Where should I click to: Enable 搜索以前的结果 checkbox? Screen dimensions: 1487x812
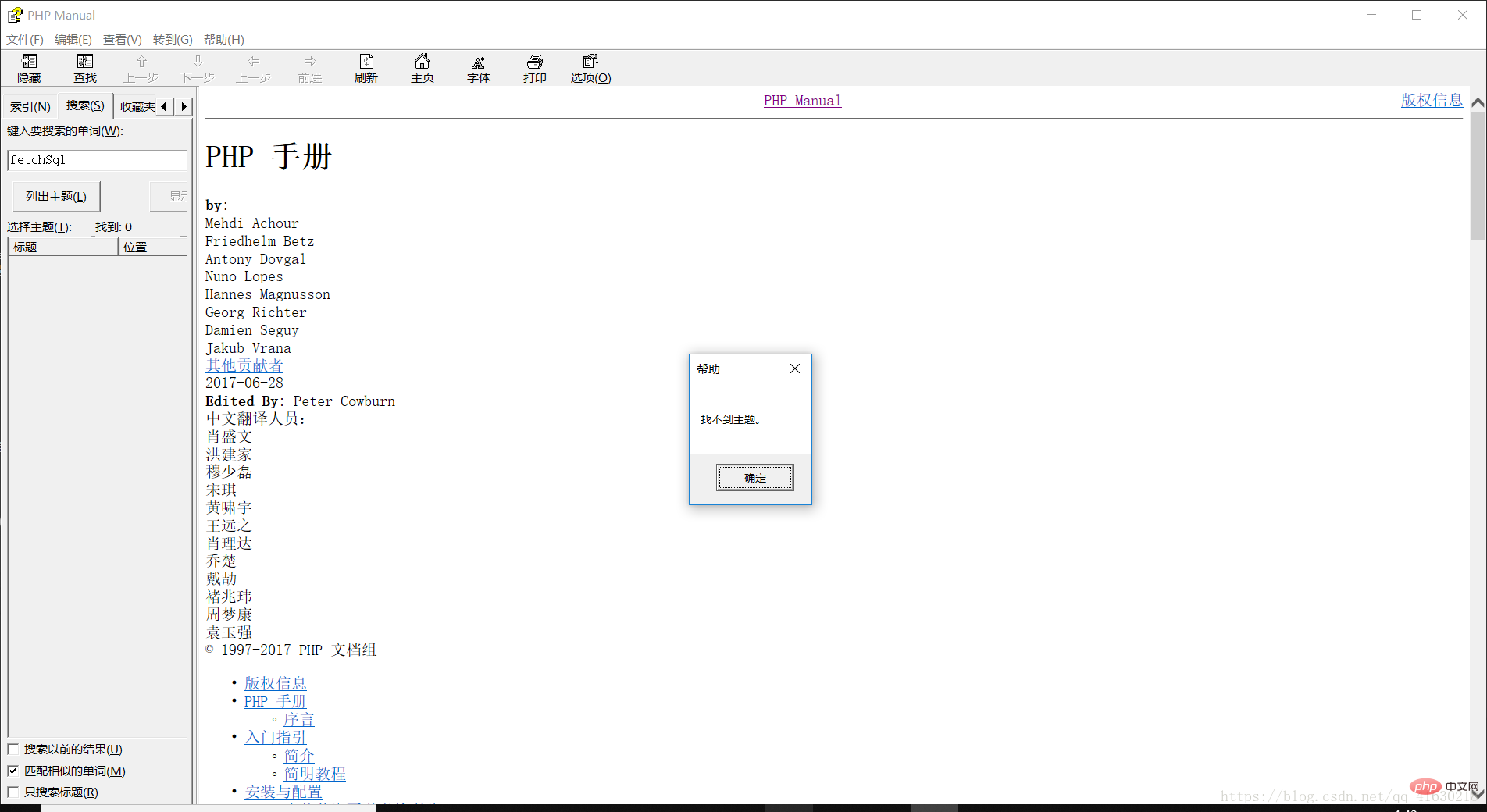point(13,750)
